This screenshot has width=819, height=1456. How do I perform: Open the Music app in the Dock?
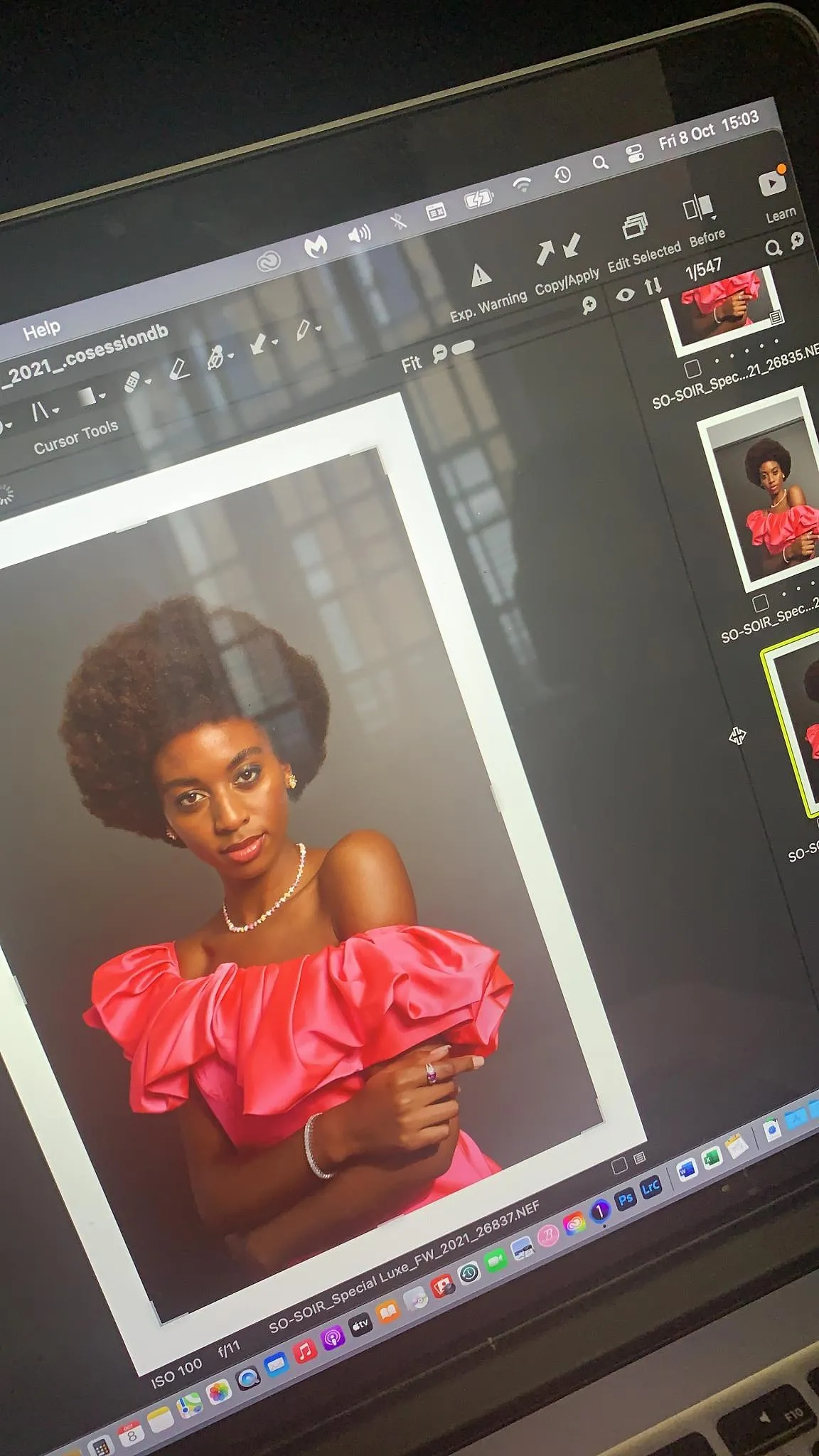point(304,1351)
